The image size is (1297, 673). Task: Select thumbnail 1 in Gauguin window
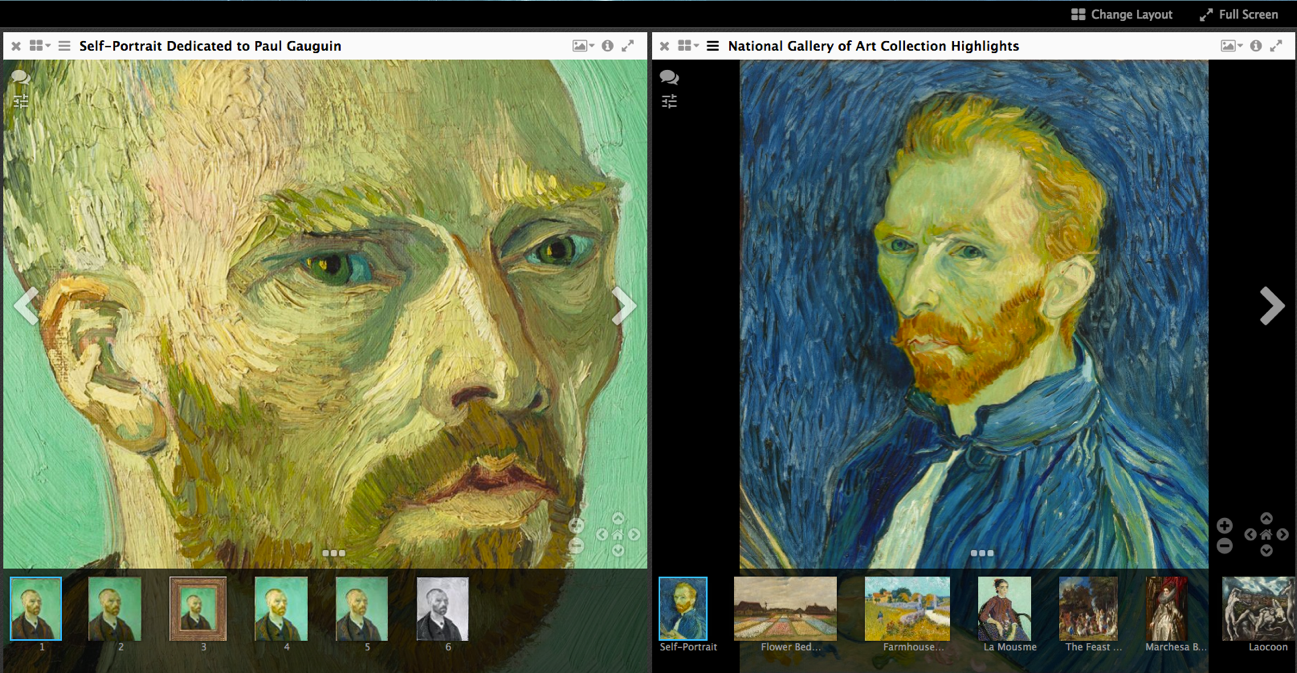(x=36, y=609)
